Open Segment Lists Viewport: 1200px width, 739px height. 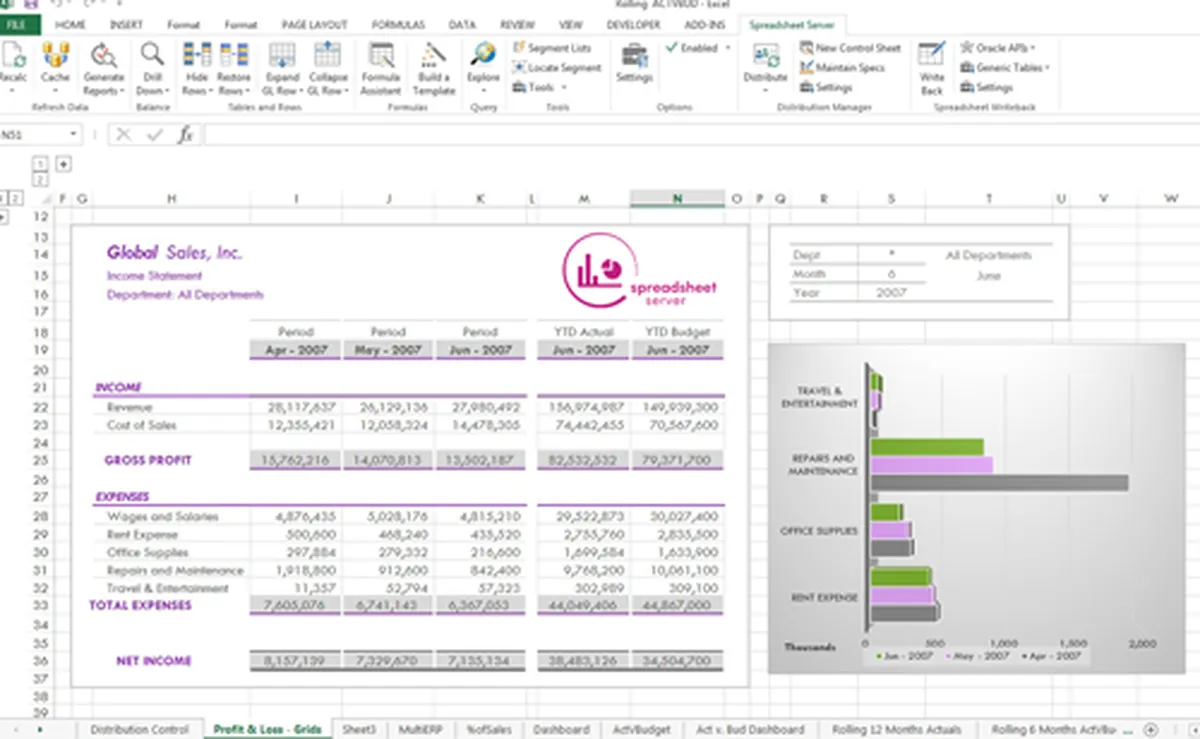[x=552, y=48]
